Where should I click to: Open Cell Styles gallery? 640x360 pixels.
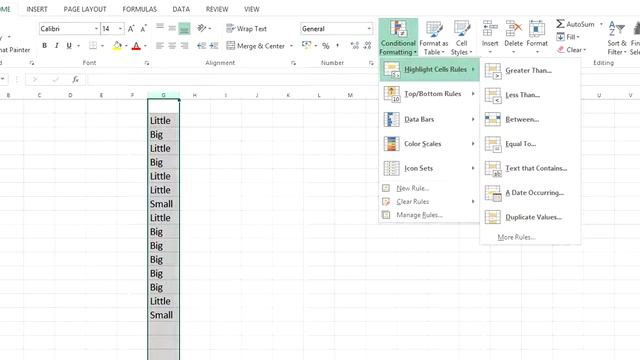point(462,38)
